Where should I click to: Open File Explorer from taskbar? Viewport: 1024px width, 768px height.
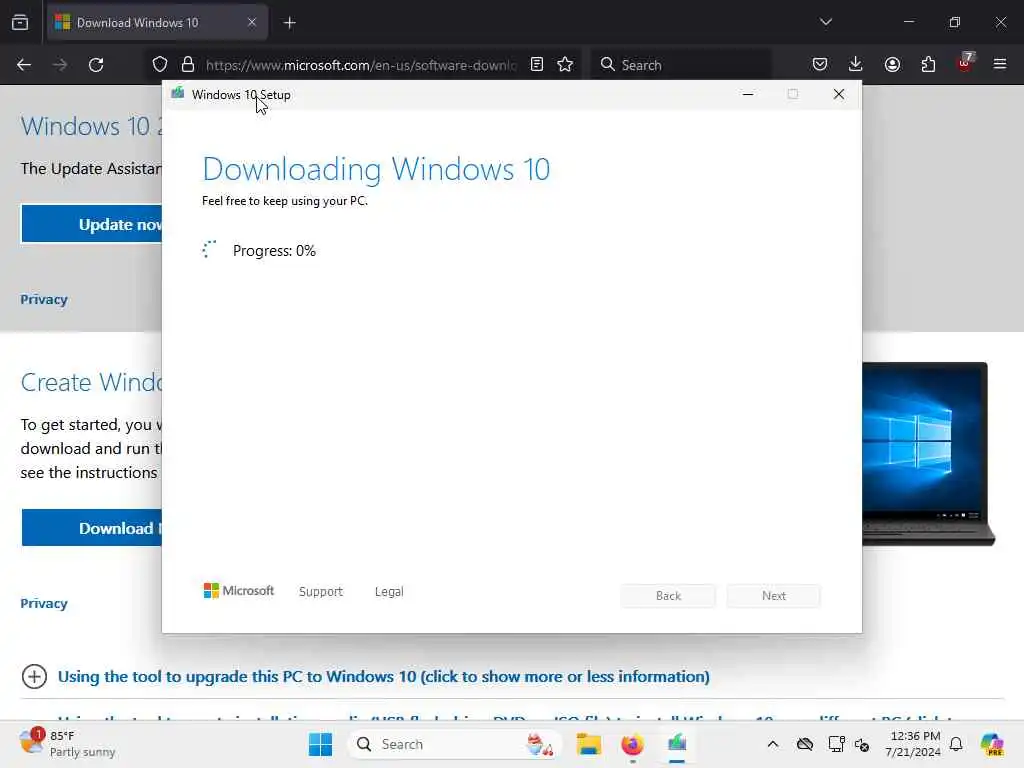588,744
